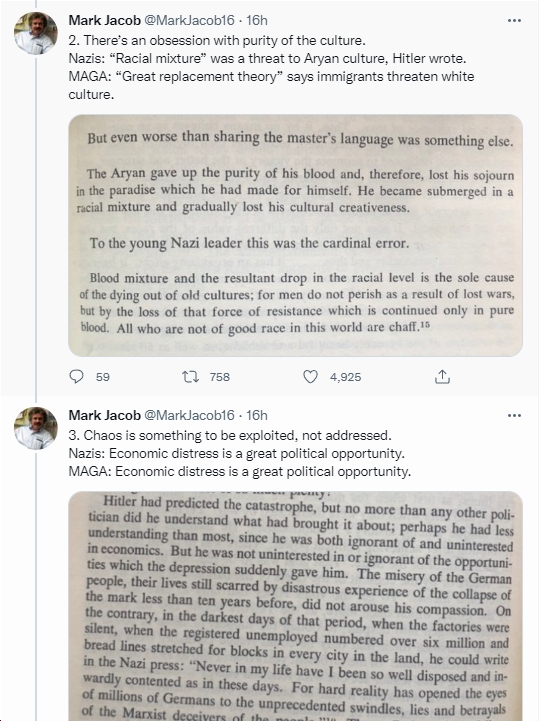The height and width of the screenshot is (721, 552).
Task: Like the tweet with 4,925 likes
Action: tap(310, 377)
